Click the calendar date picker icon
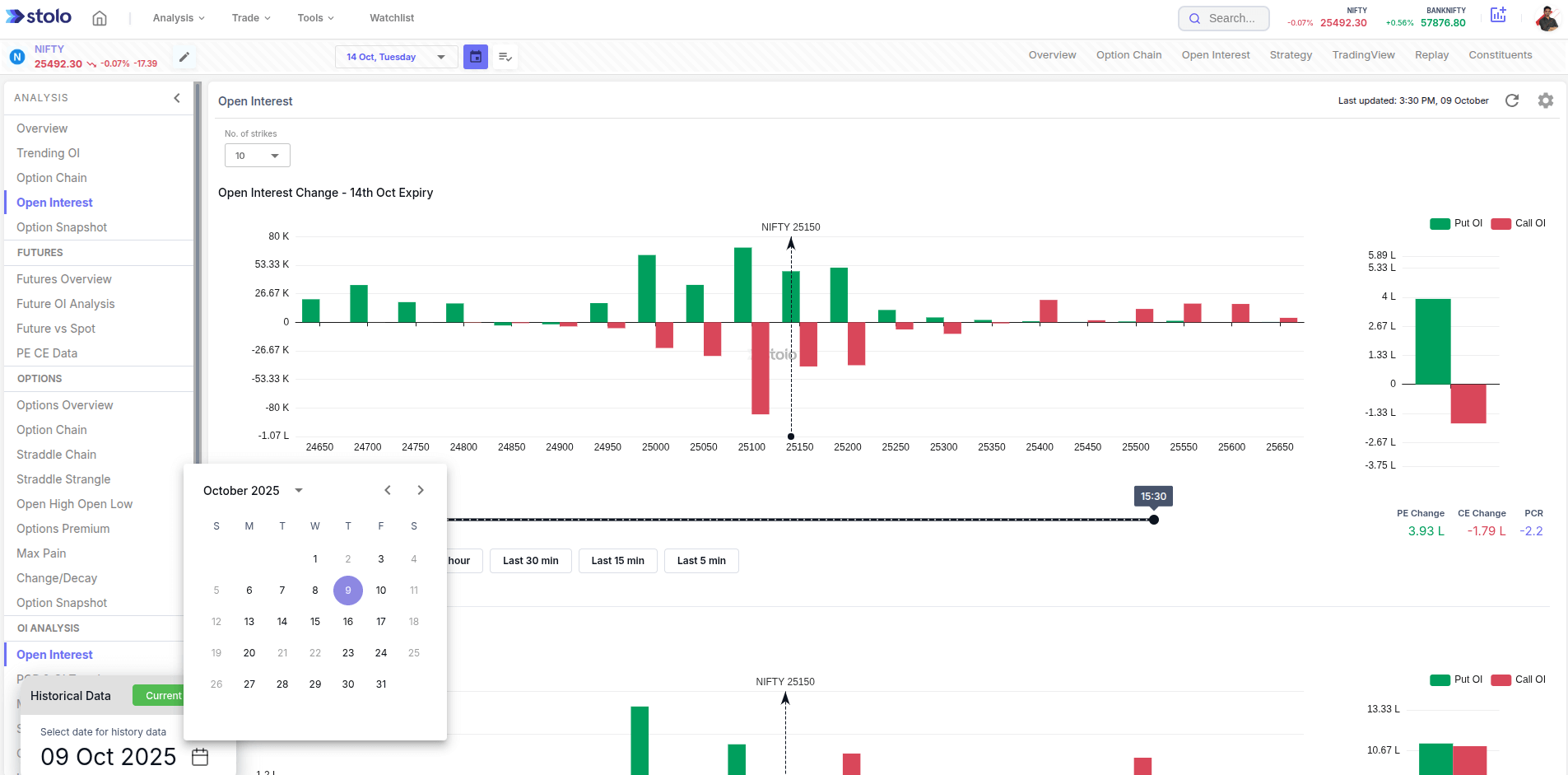 click(475, 56)
